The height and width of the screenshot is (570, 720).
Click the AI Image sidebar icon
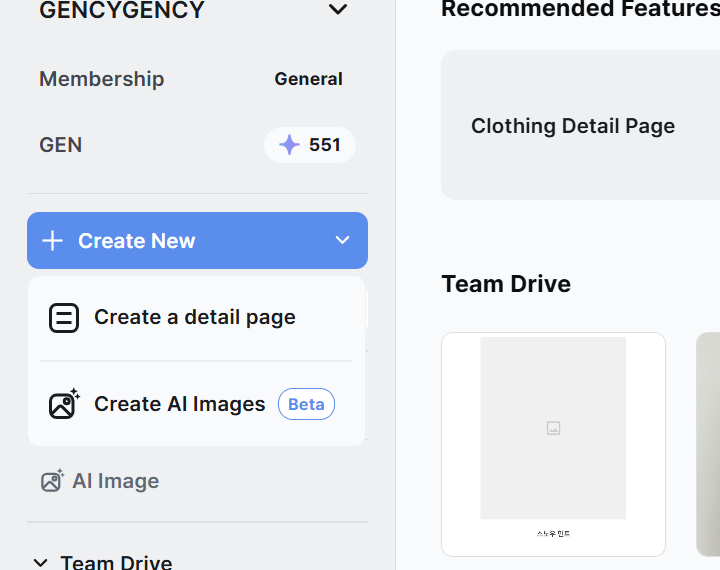pyautogui.click(x=52, y=481)
